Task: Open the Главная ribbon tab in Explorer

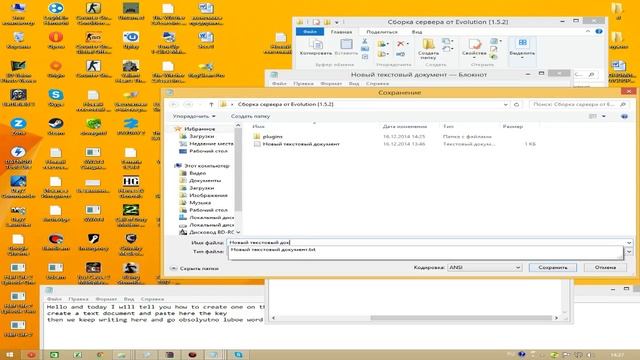Action: [341, 32]
